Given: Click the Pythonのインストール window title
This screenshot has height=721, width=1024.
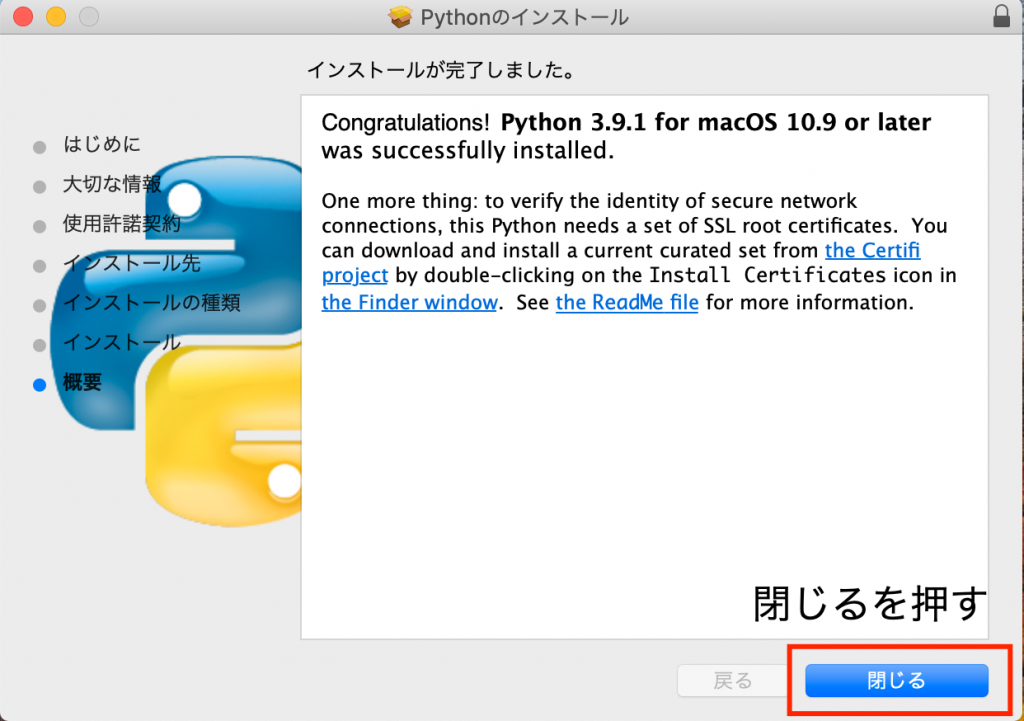Looking at the screenshot, I should pos(524,17).
